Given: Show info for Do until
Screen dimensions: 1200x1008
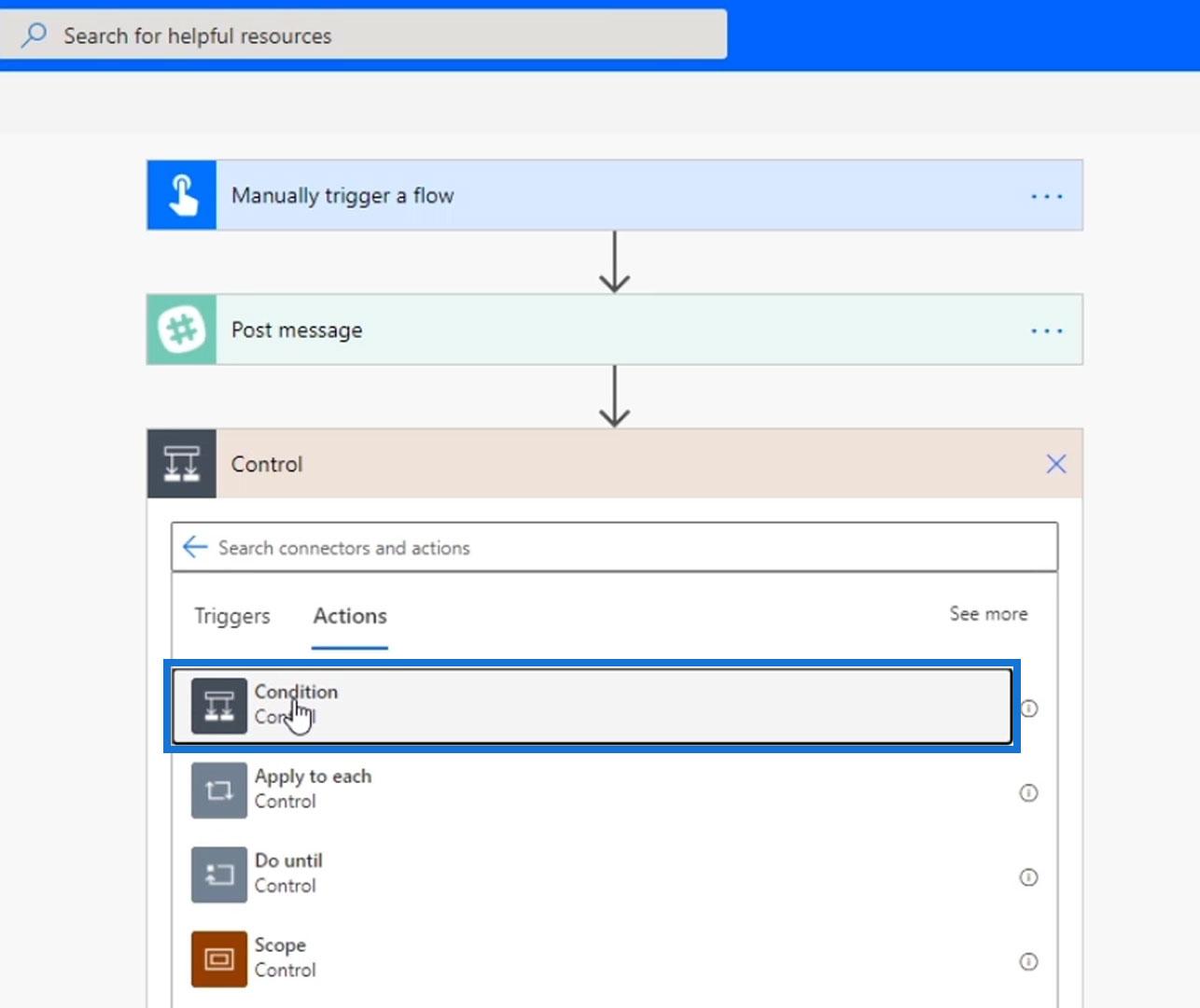Looking at the screenshot, I should click(x=1028, y=877).
